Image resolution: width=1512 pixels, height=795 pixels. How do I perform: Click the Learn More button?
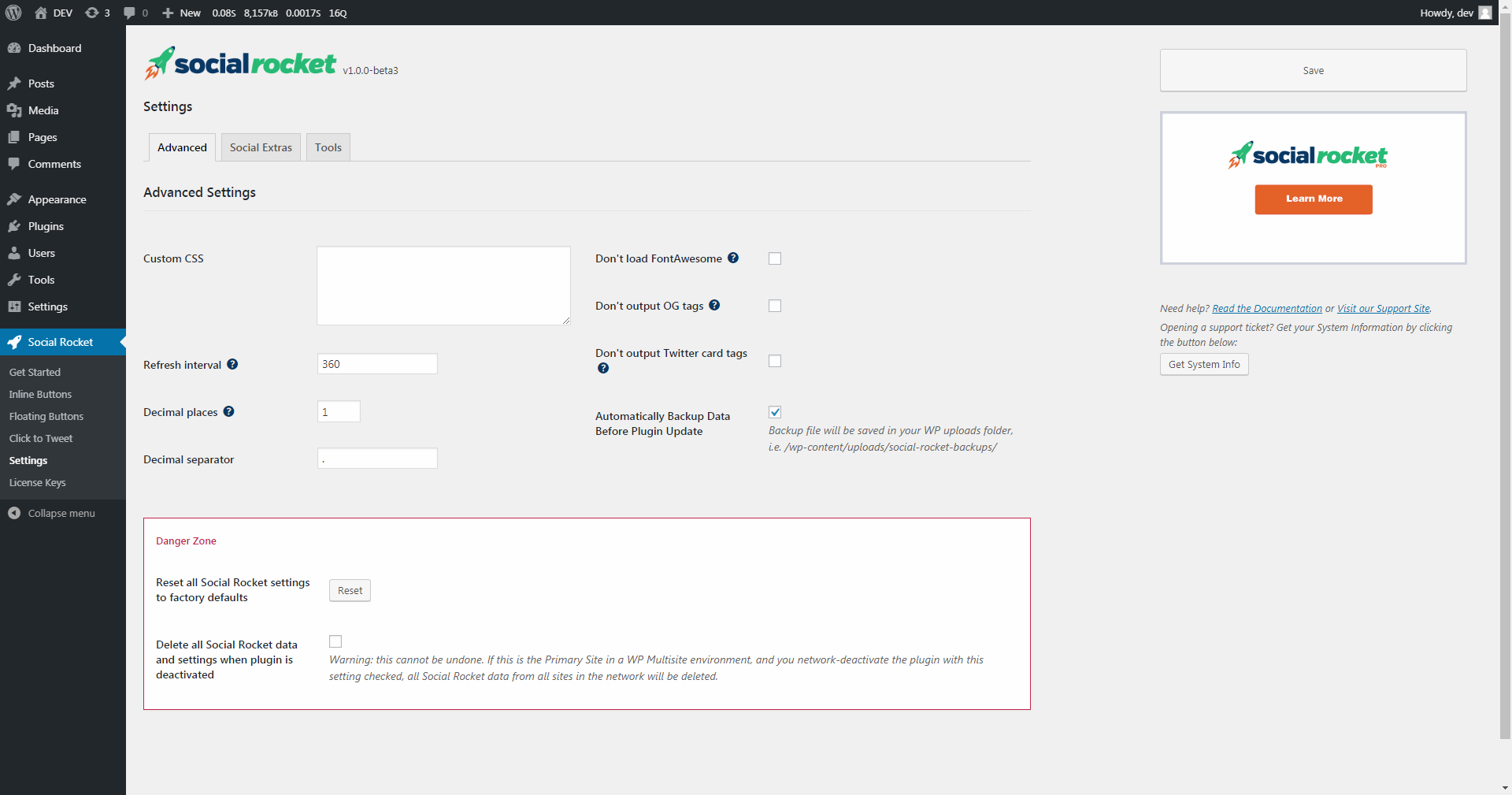tap(1314, 199)
